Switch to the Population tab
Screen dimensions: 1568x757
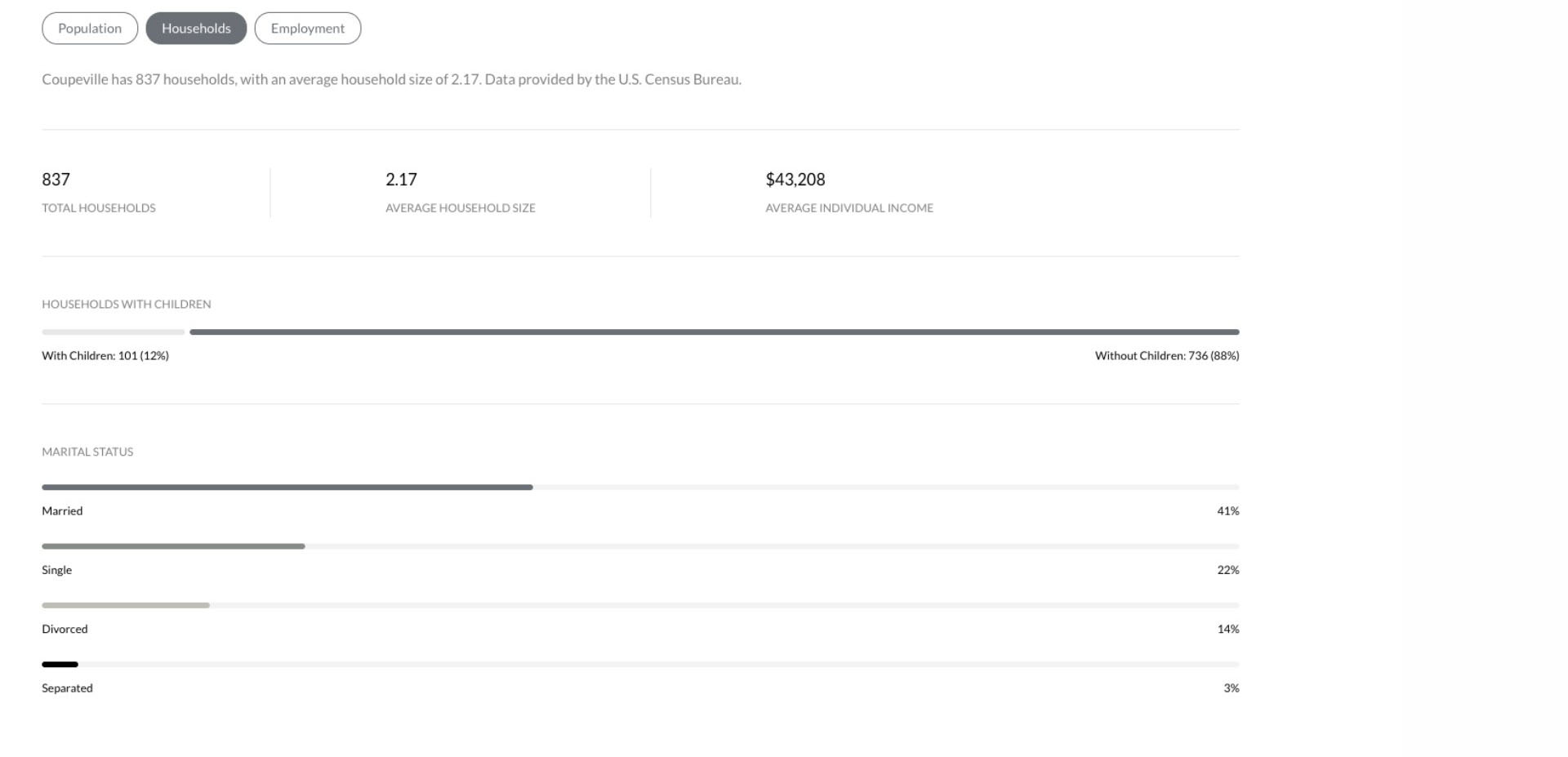click(90, 29)
